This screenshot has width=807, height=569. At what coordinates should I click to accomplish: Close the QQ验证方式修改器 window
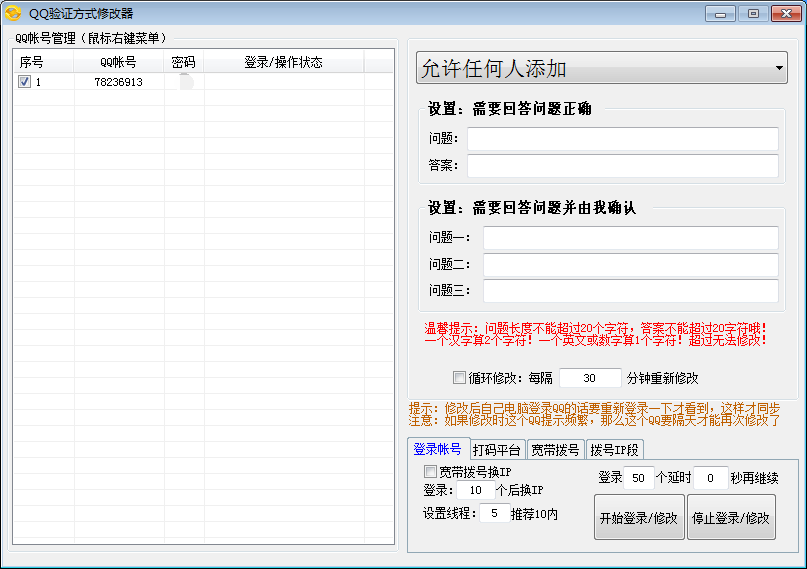[x=786, y=14]
